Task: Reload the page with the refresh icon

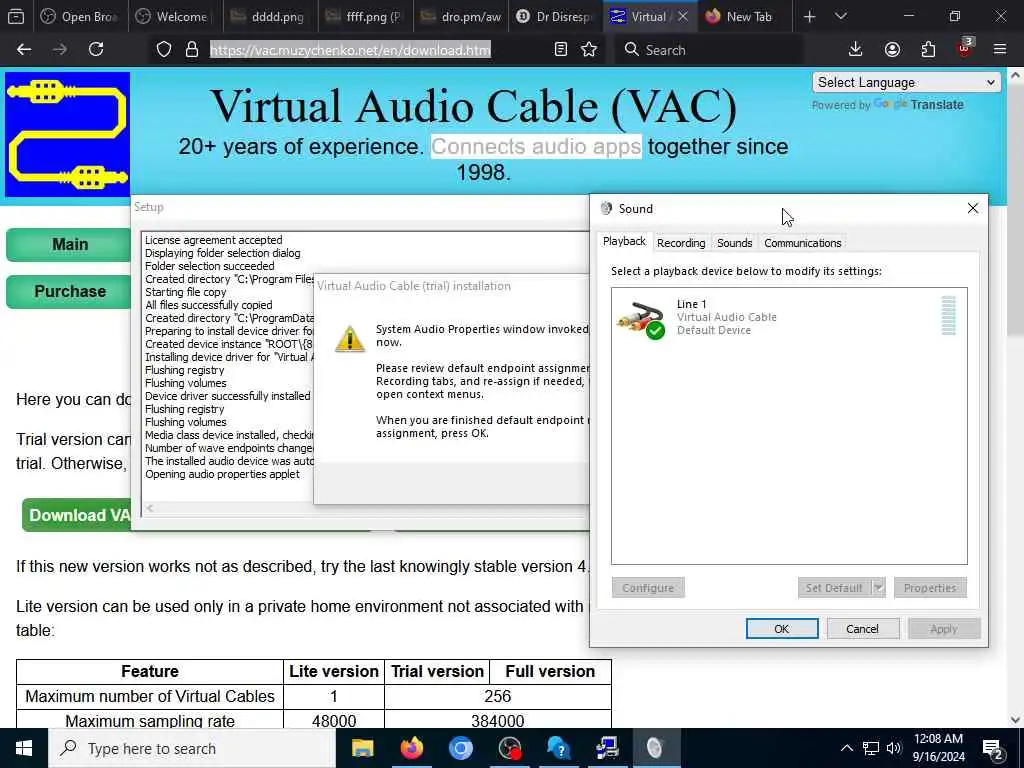Action: (x=96, y=50)
